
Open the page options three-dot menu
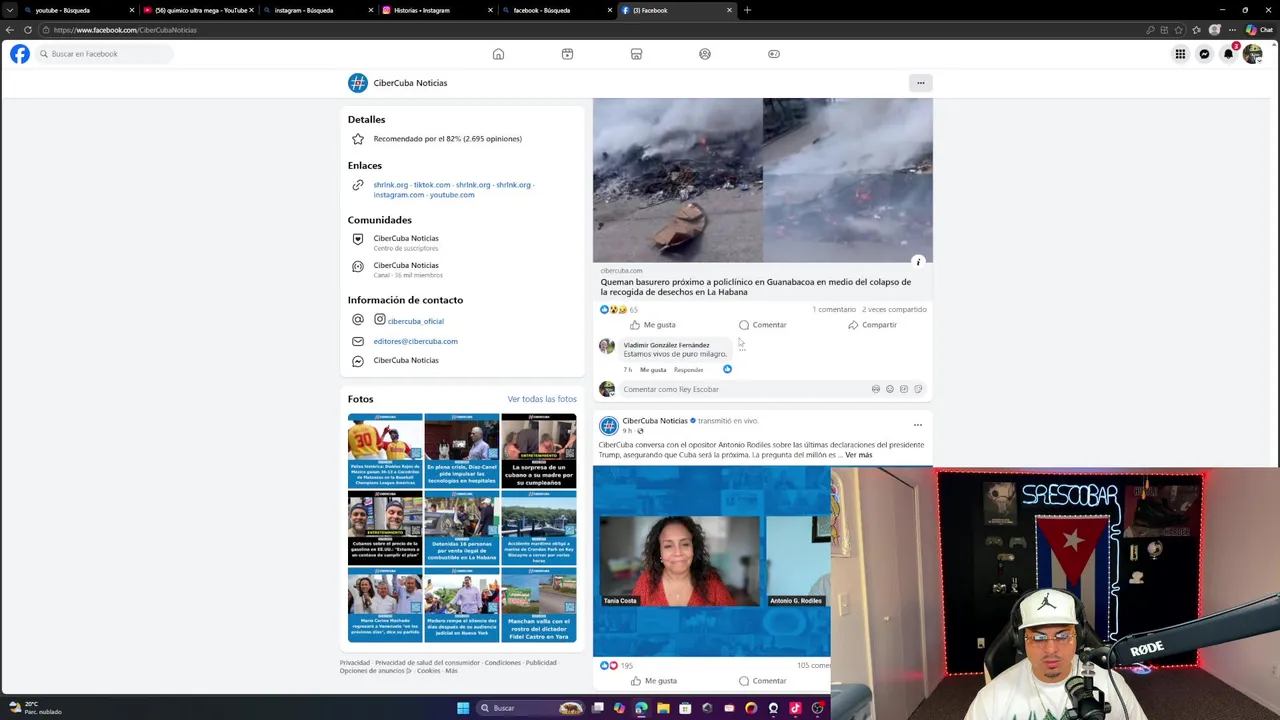point(920,83)
